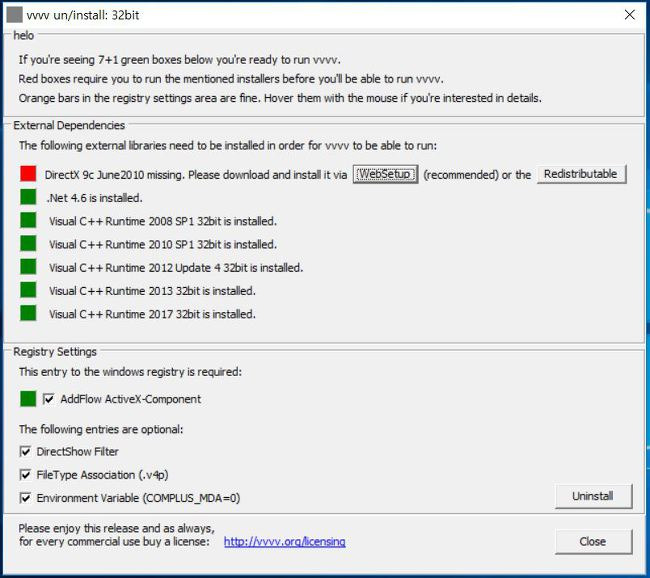Image resolution: width=650 pixels, height=578 pixels.
Task: Click the '.Net 4.6 is installed.' text
Action: pos(95,198)
